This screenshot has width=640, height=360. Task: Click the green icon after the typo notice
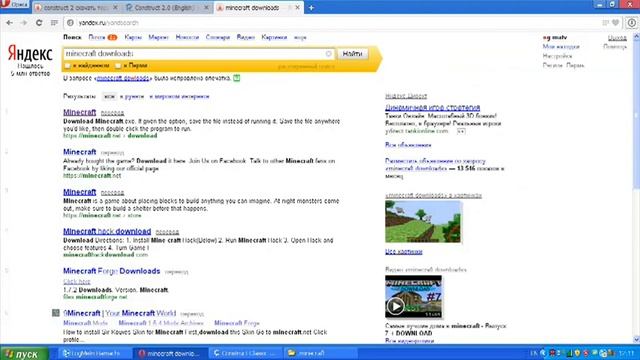[x=236, y=78]
